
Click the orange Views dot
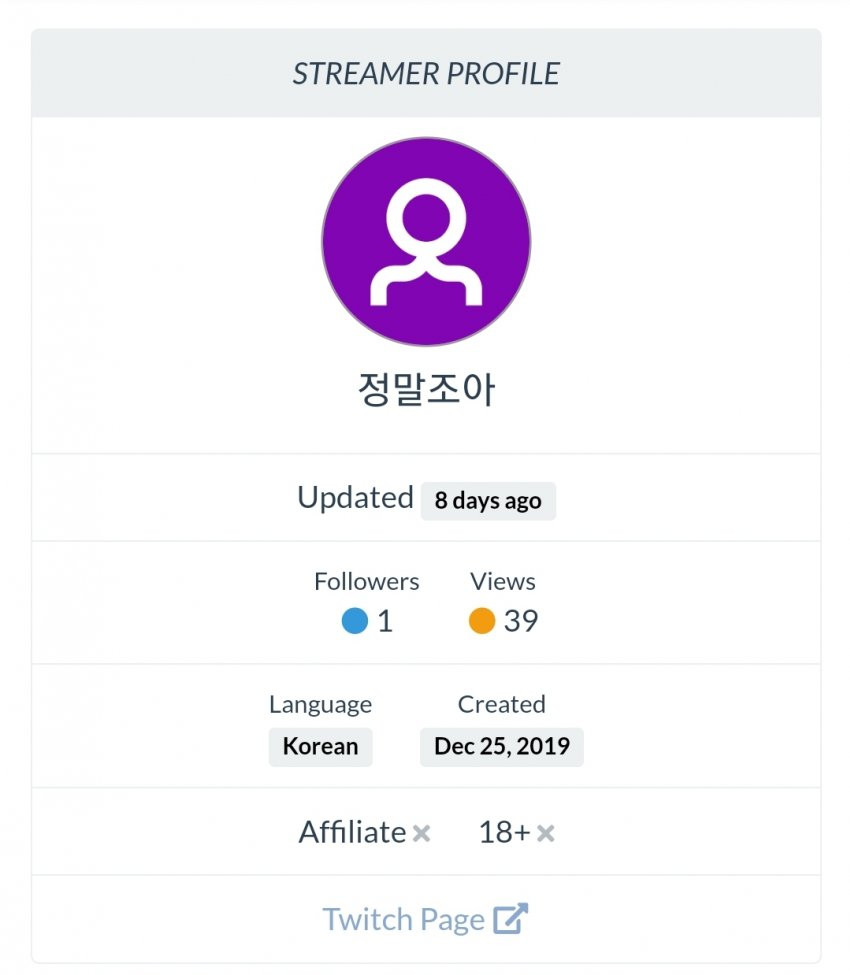click(x=482, y=621)
